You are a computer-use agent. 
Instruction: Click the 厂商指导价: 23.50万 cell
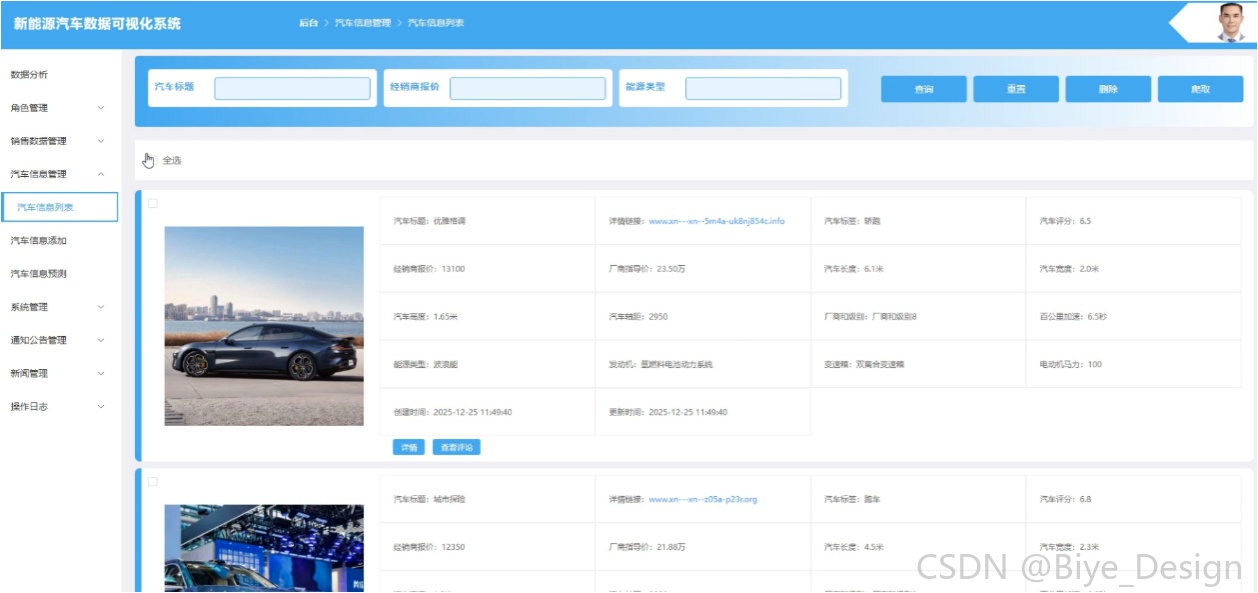click(703, 269)
